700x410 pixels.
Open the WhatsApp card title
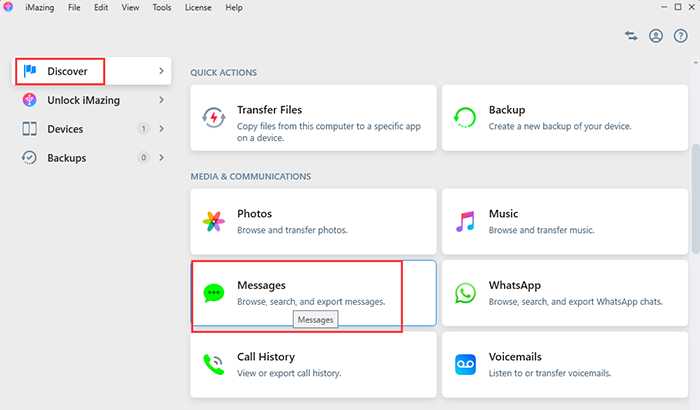tap(515, 285)
